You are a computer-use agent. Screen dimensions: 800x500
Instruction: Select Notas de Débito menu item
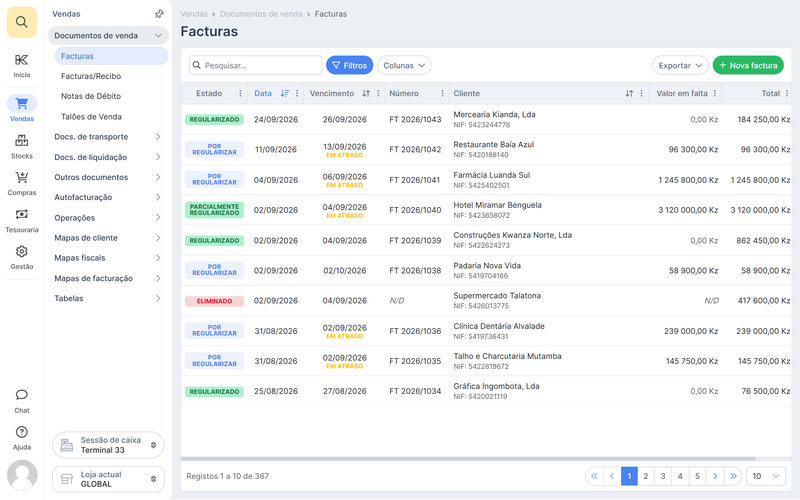coord(111,96)
